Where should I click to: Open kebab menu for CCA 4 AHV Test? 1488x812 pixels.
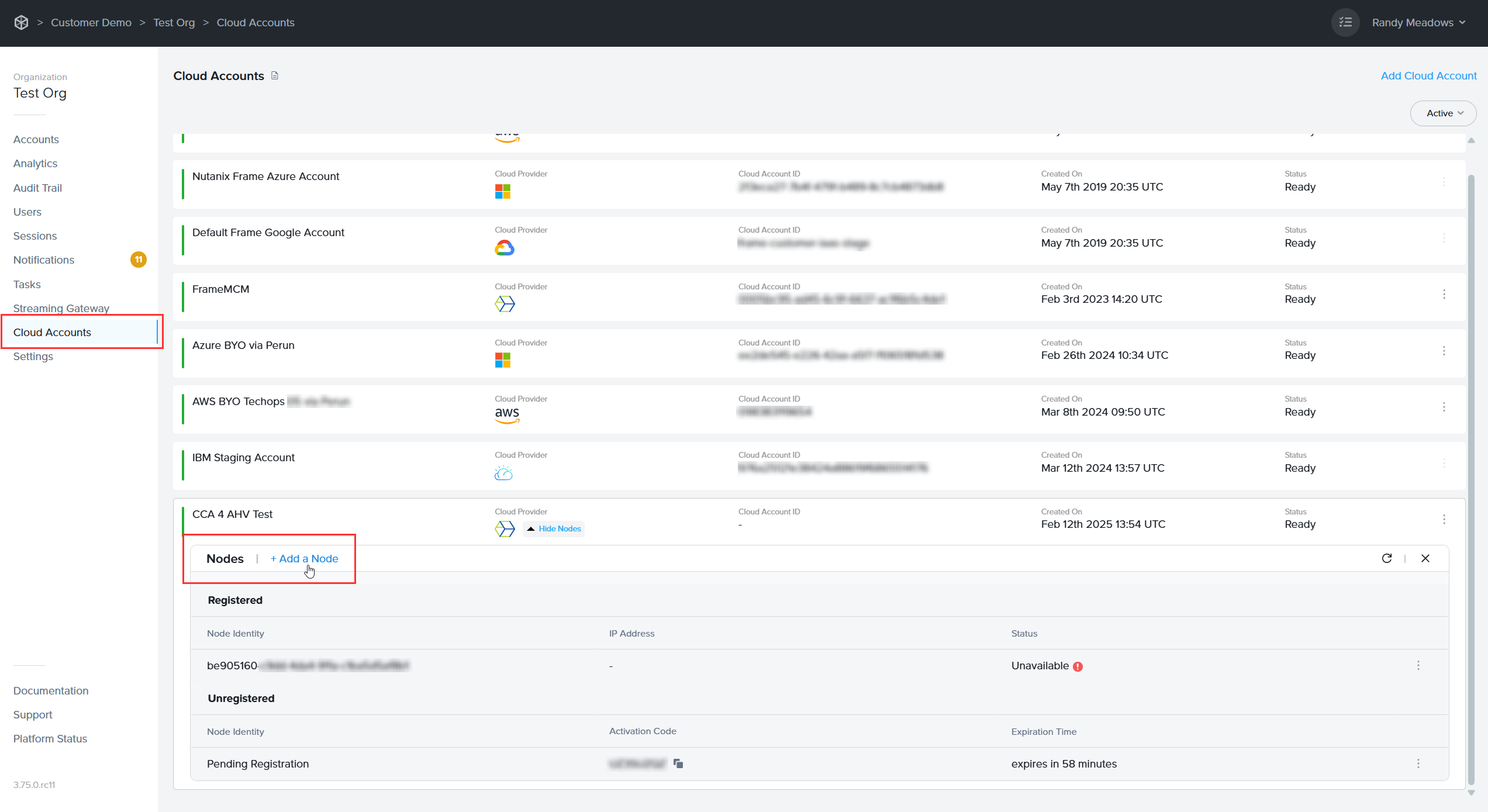(x=1444, y=519)
